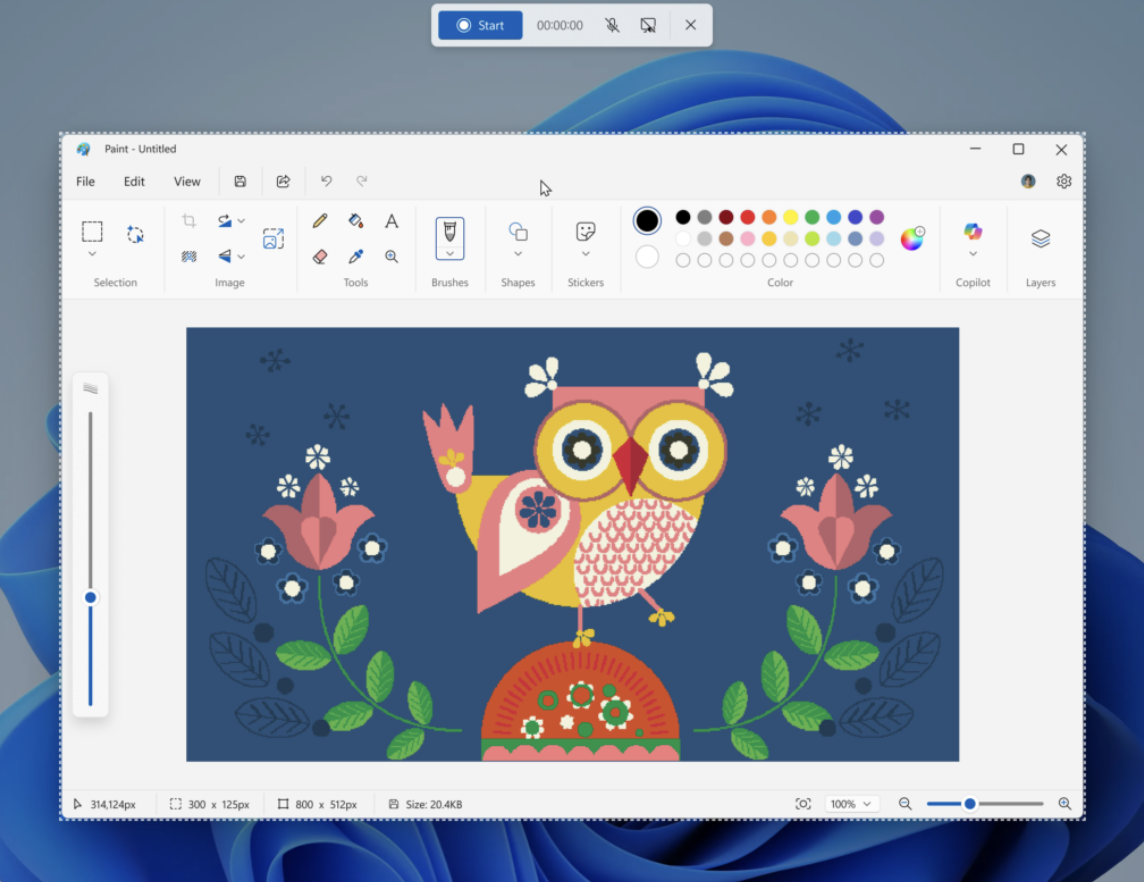The height and width of the screenshot is (882, 1144).
Task: Toggle the crossed-out screen icon in recording bar
Action: (x=648, y=25)
